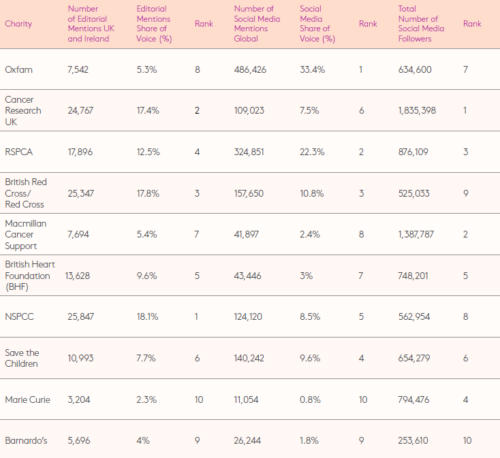Click Marie Curie followers 794,476
Viewport: 500px width, 458px height.
414,400
